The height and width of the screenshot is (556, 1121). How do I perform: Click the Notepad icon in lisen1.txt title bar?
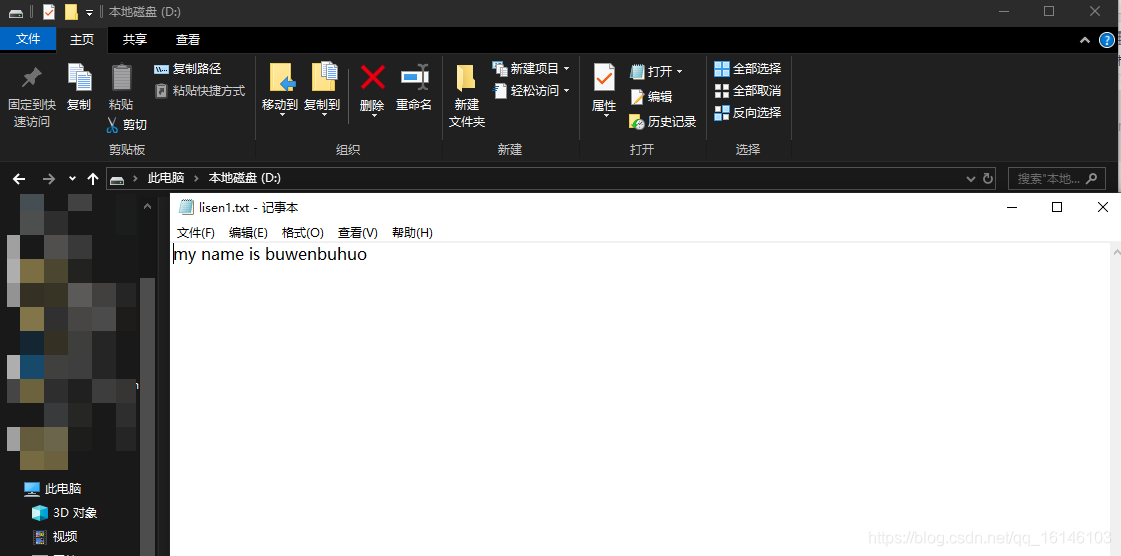click(x=187, y=207)
